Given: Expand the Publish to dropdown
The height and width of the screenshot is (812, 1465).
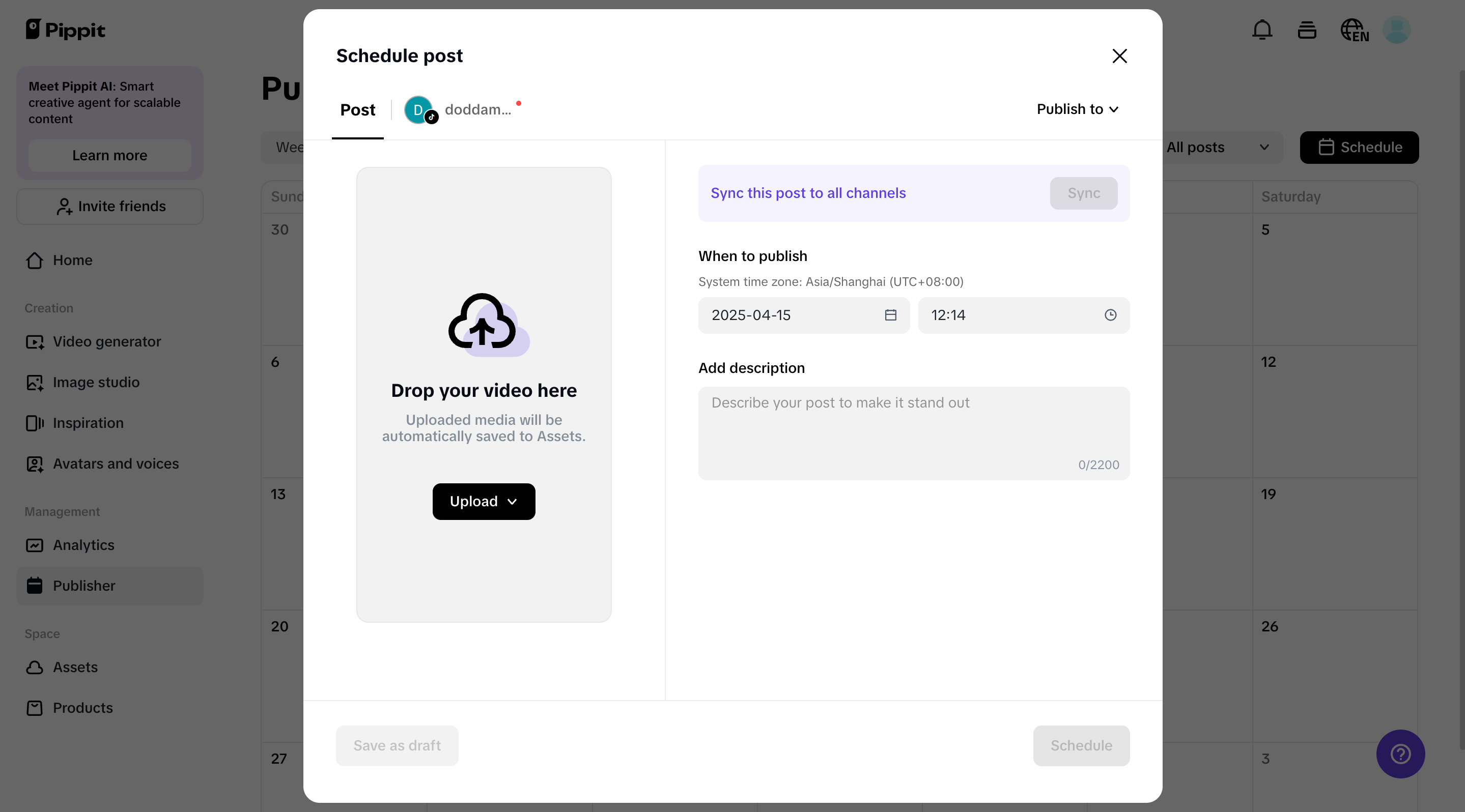Looking at the screenshot, I should point(1077,109).
